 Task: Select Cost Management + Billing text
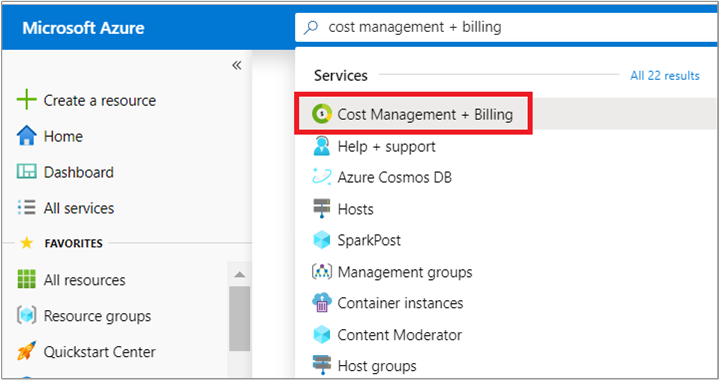(x=425, y=114)
